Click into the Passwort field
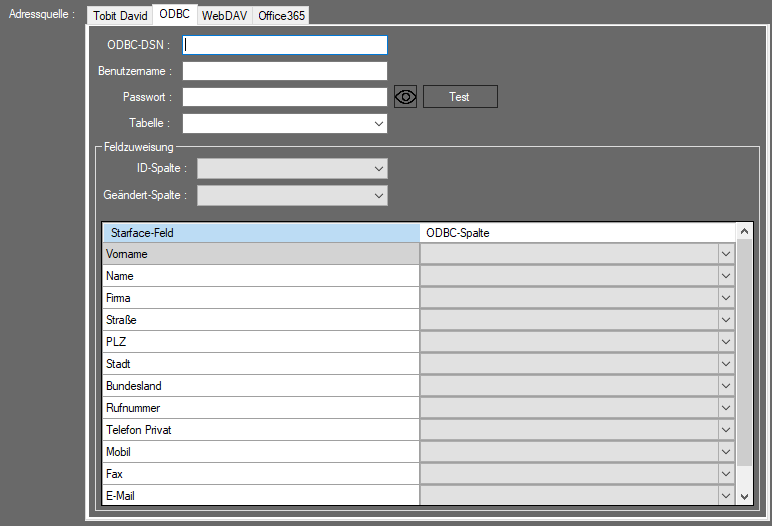This screenshot has height=526, width=772. tap(284, 97)
